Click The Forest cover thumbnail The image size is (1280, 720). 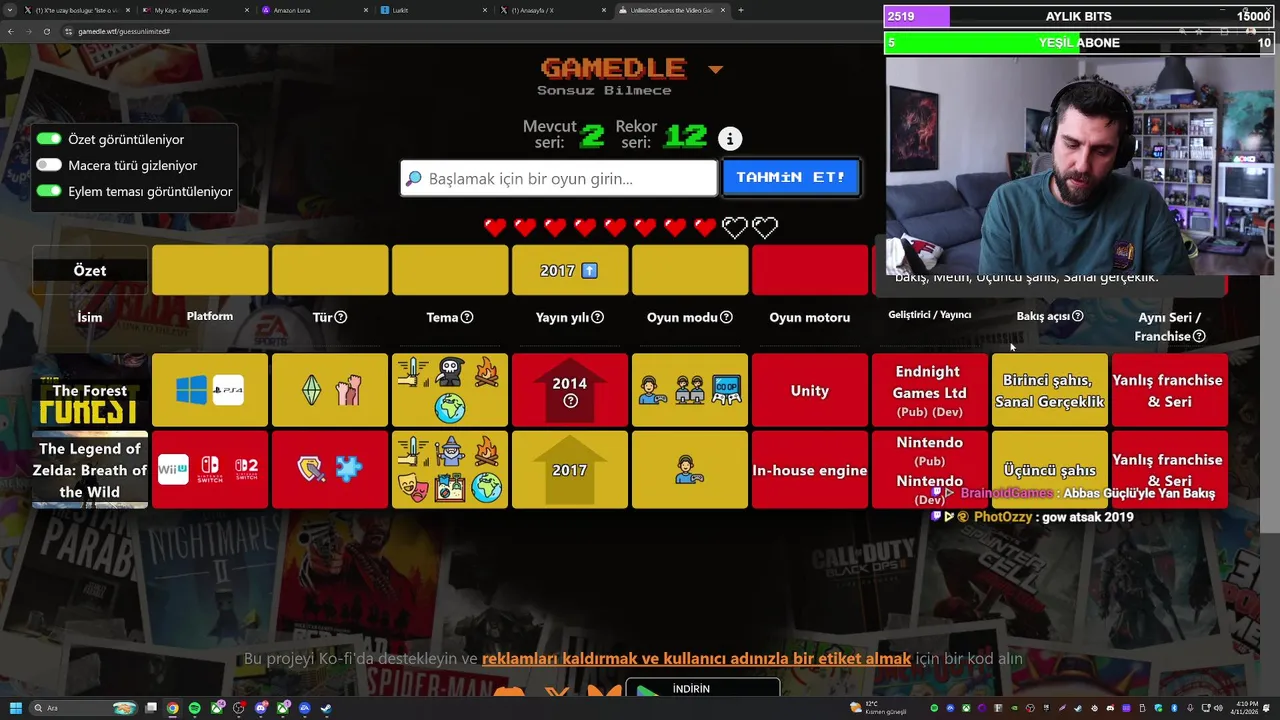(x=90, y=390)
